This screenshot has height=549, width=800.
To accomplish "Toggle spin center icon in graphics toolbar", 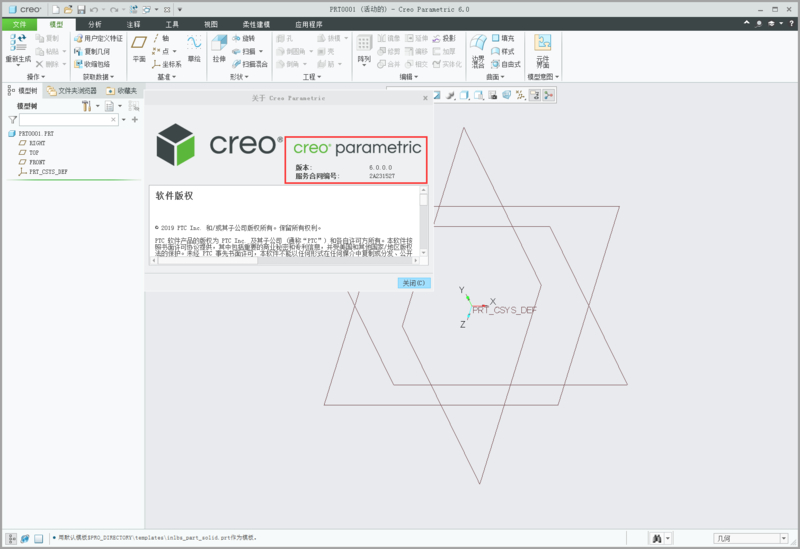I will [548, 95].
